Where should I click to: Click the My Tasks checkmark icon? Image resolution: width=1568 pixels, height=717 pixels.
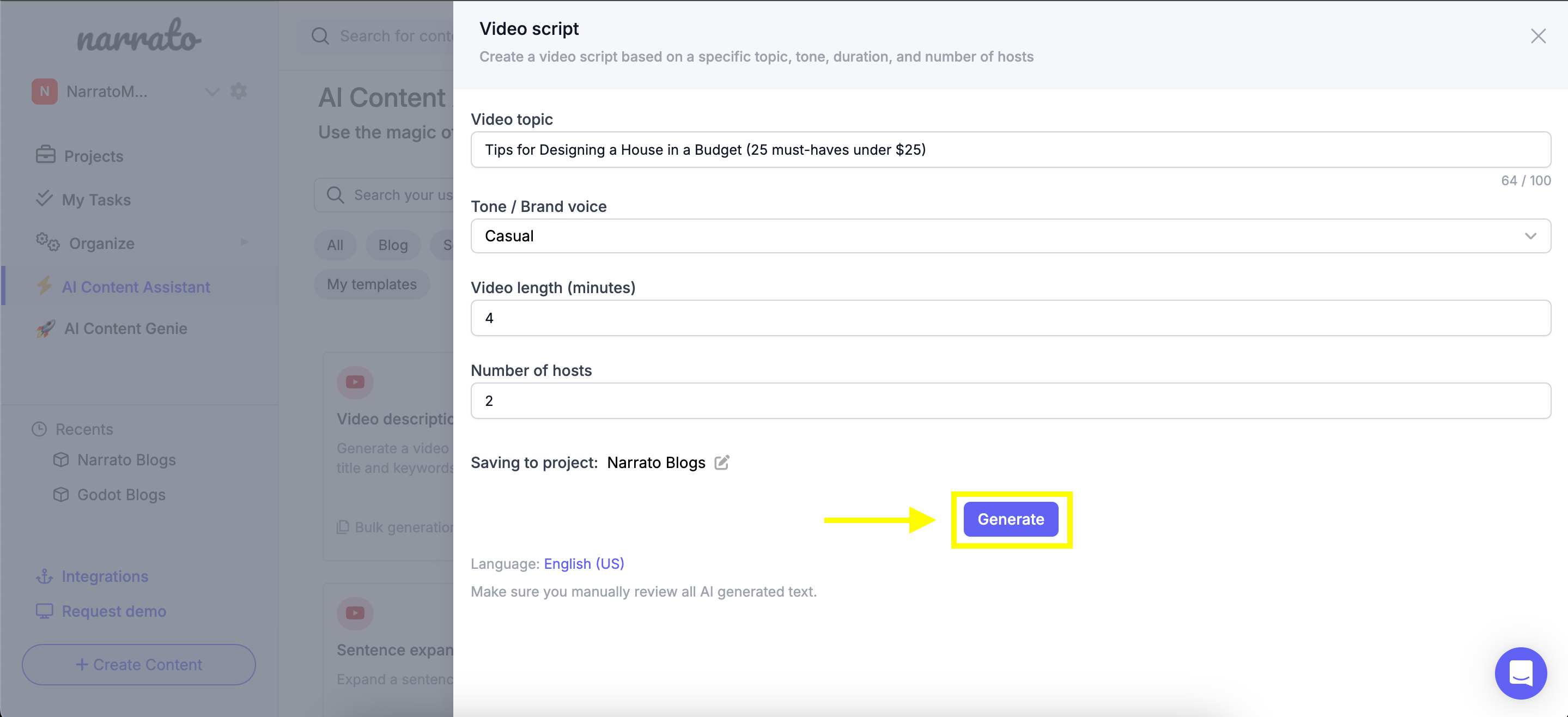44,198
